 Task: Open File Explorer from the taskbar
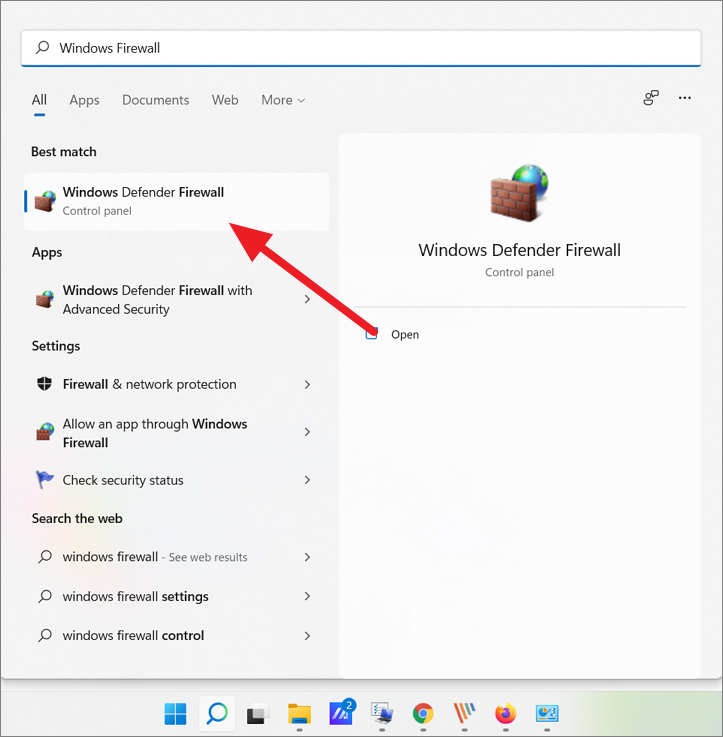[299, 713]
